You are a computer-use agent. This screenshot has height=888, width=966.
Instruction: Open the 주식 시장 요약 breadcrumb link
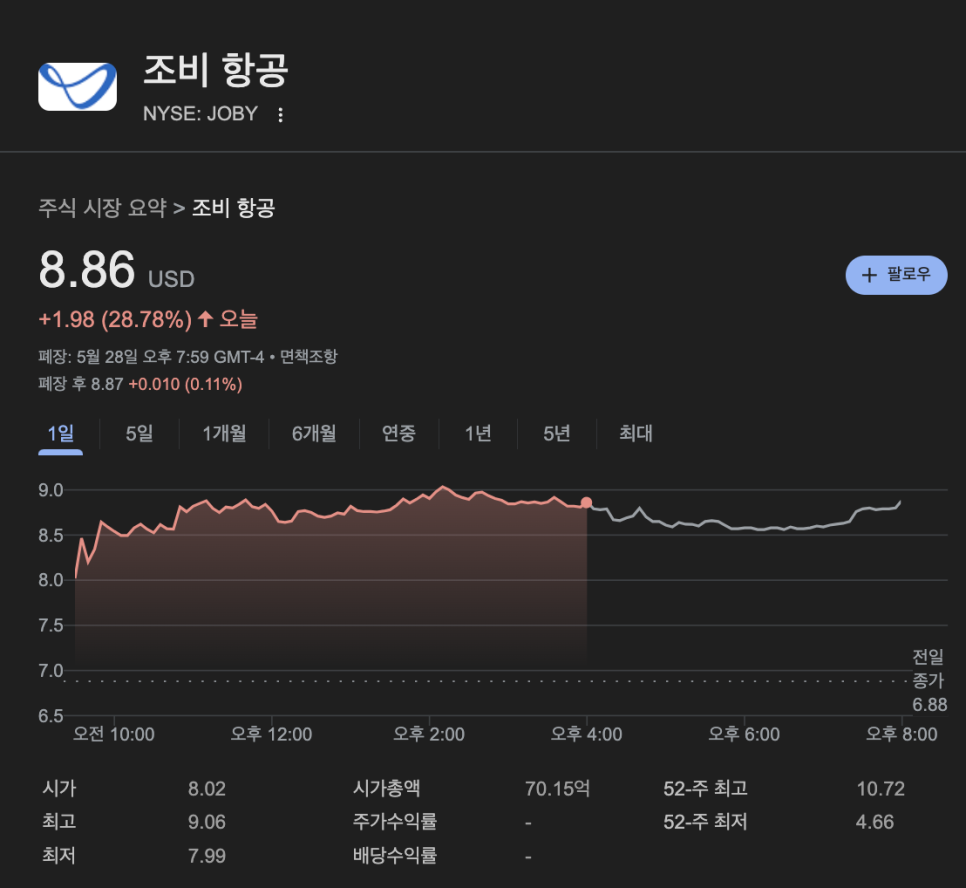tap(102, 208)
